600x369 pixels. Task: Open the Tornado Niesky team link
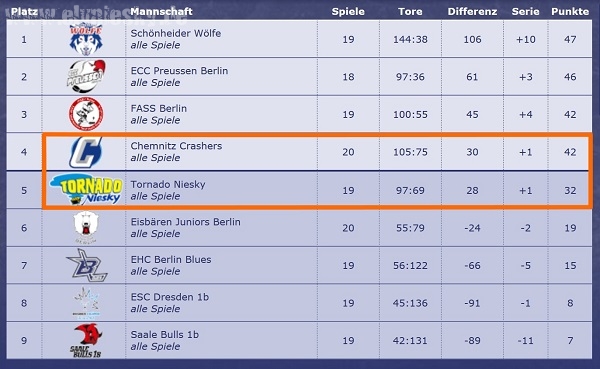click(x=168, y=184)
